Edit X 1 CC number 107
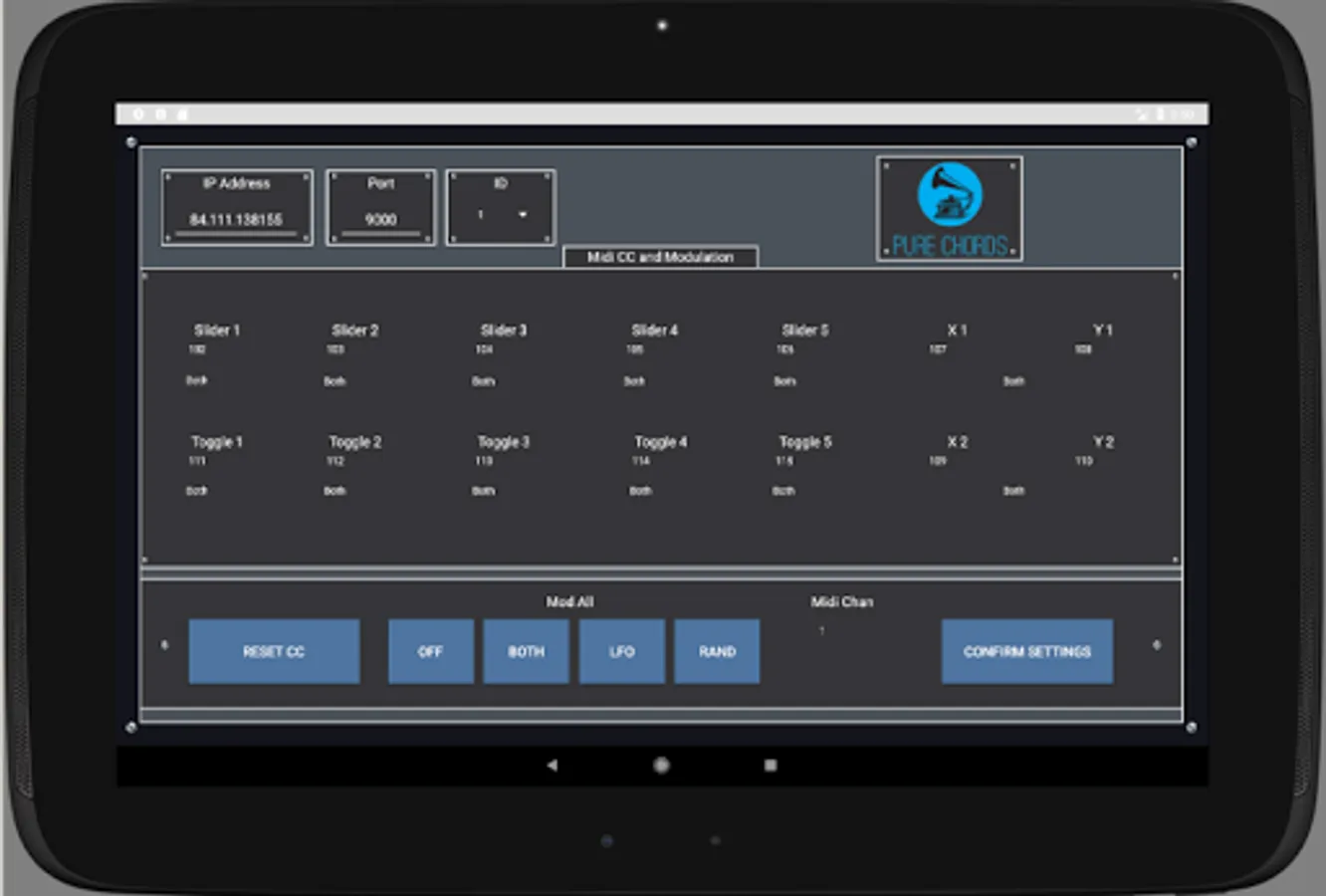 [938, 349]
